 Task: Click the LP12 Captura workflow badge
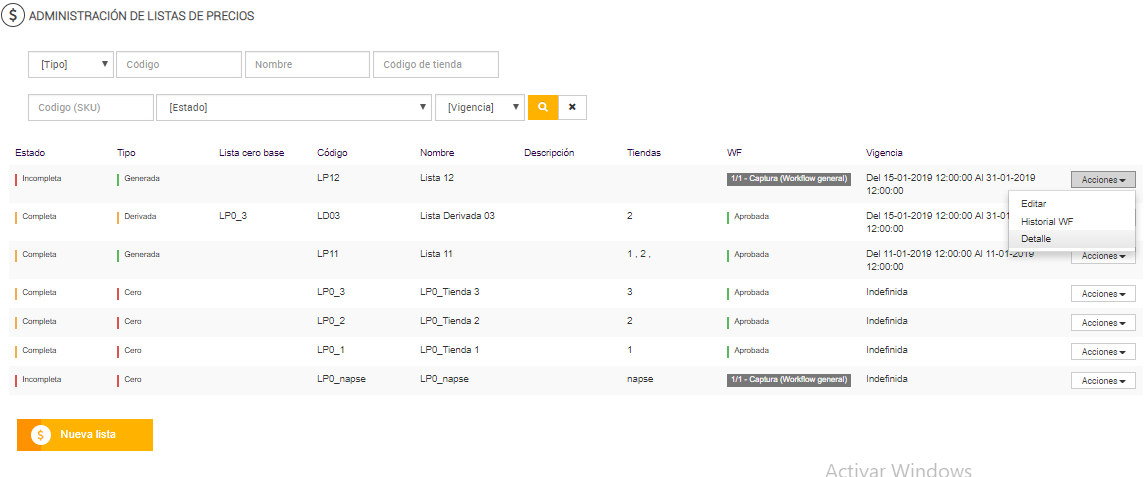point(788,179)
